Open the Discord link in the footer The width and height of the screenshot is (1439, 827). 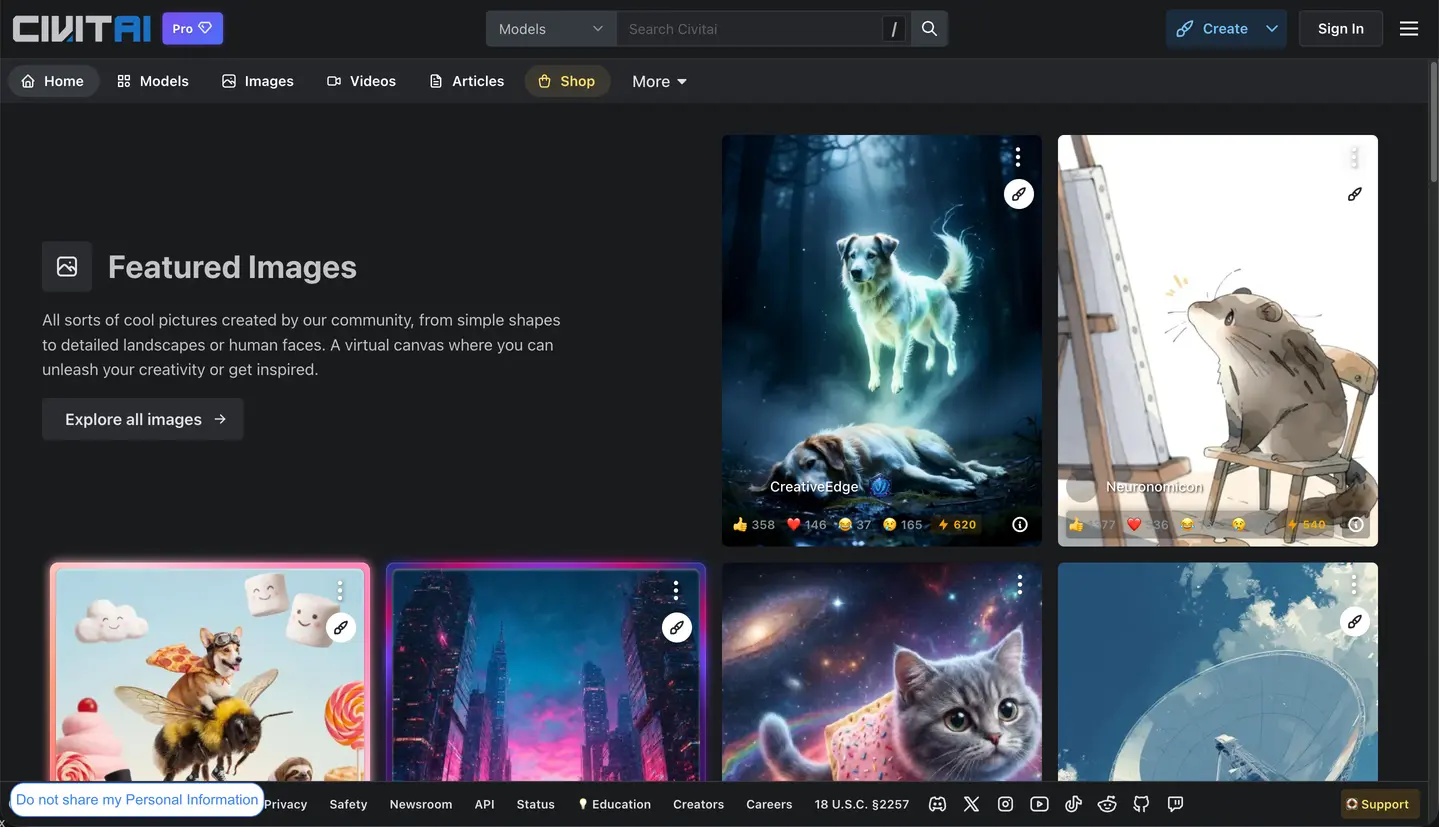[x=937, y=804]
